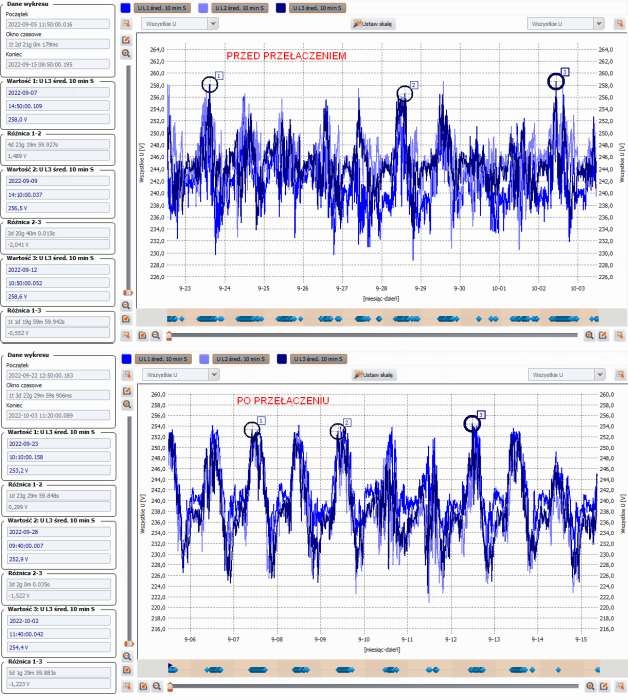Click the lower panel's Początek start date field
628x700 pixels.
[x=58, y=375]
